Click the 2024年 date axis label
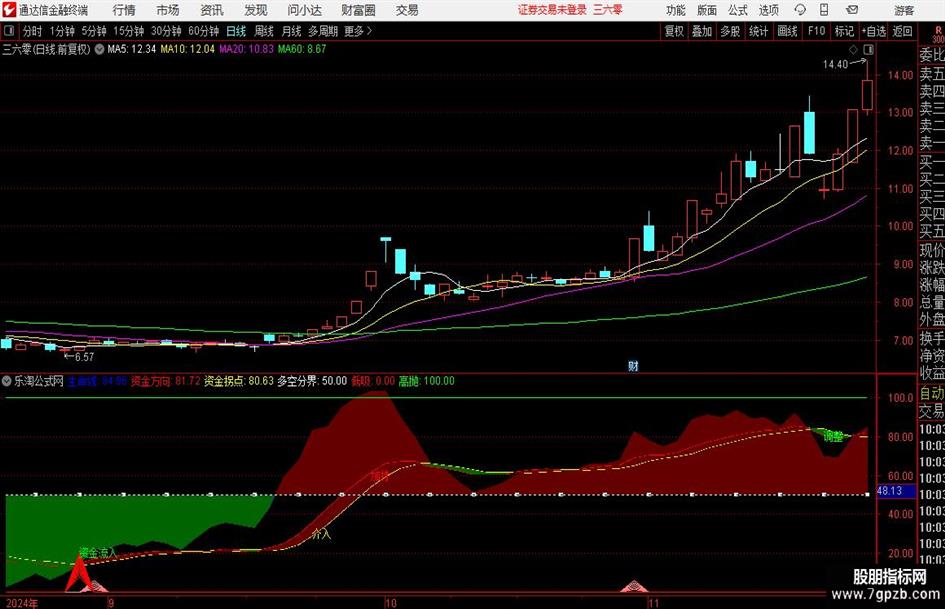This screenshot has width=945, height=609. point(22,603)
